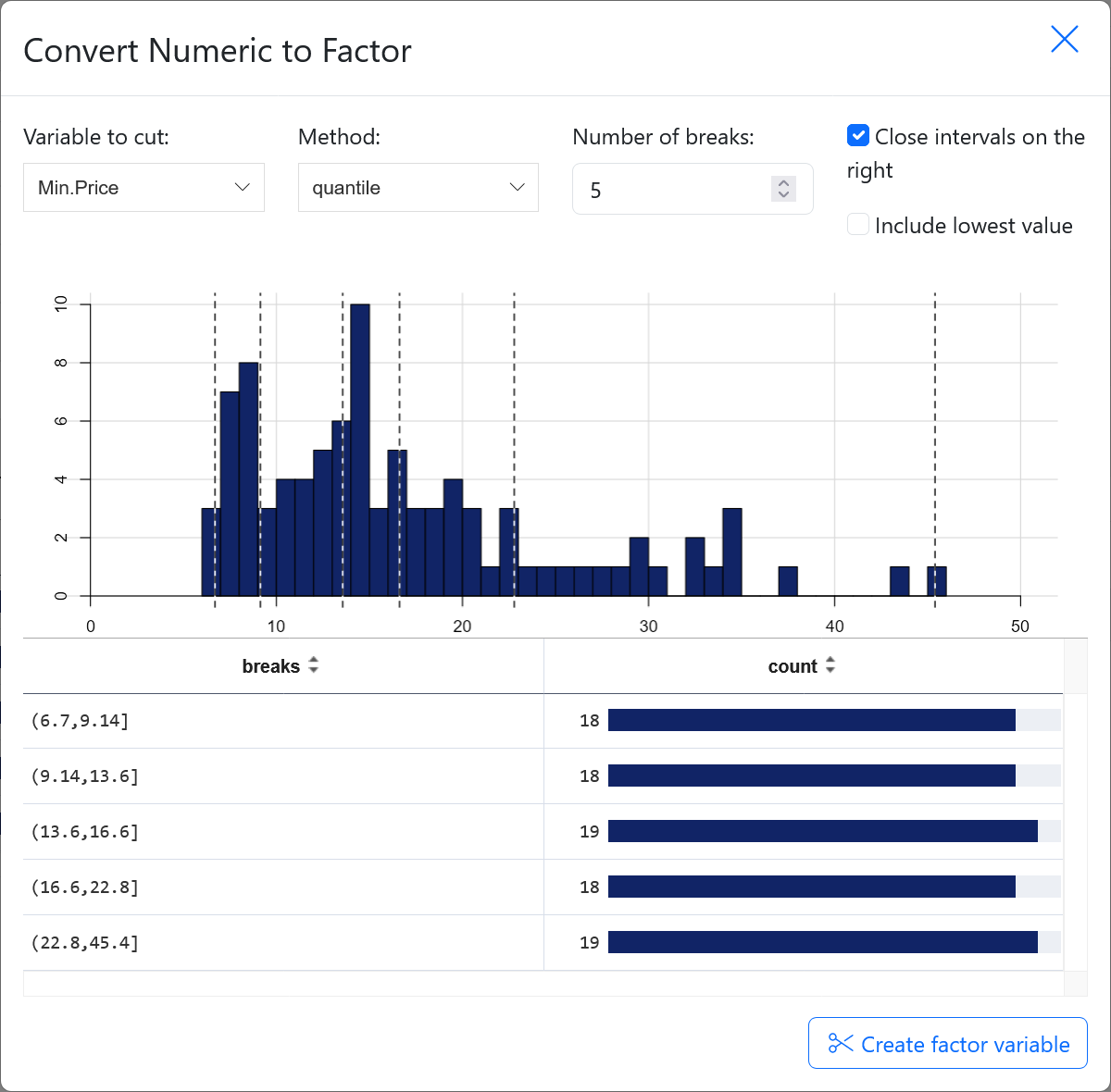Screen dimensions: 1111x1092
Task: Click the scissors icon on create button
Action: pyautogui.click(x=841, y=1044)
